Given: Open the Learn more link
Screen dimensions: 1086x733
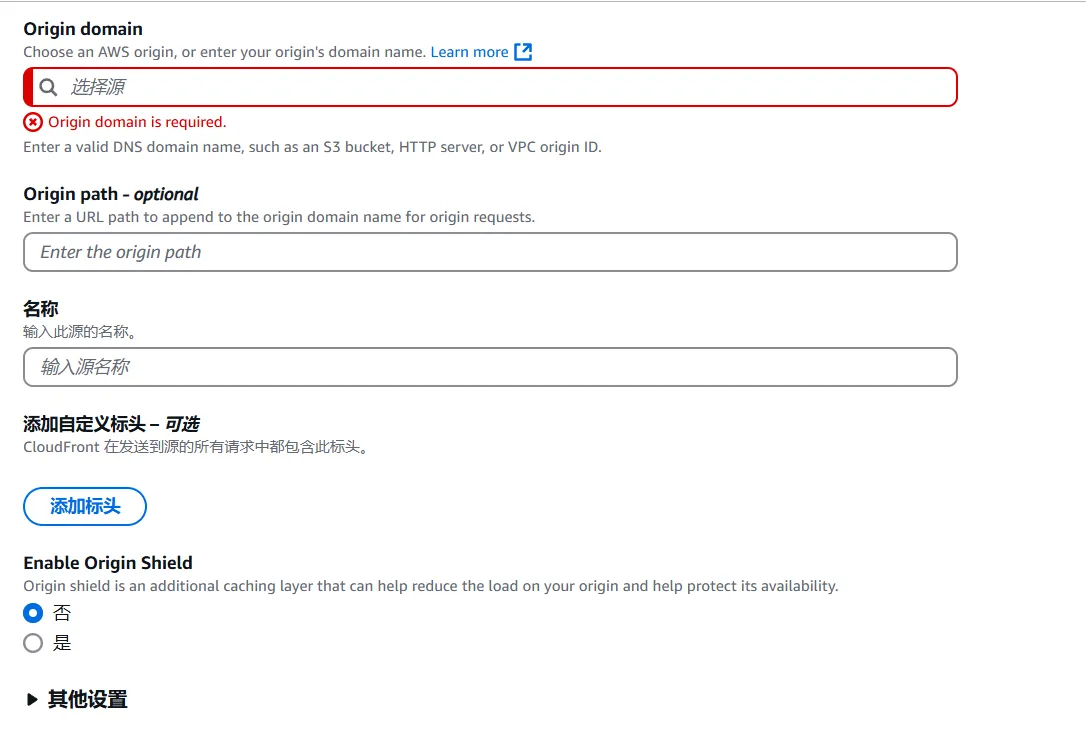Looking at the screenshot, I should point(469,52).
